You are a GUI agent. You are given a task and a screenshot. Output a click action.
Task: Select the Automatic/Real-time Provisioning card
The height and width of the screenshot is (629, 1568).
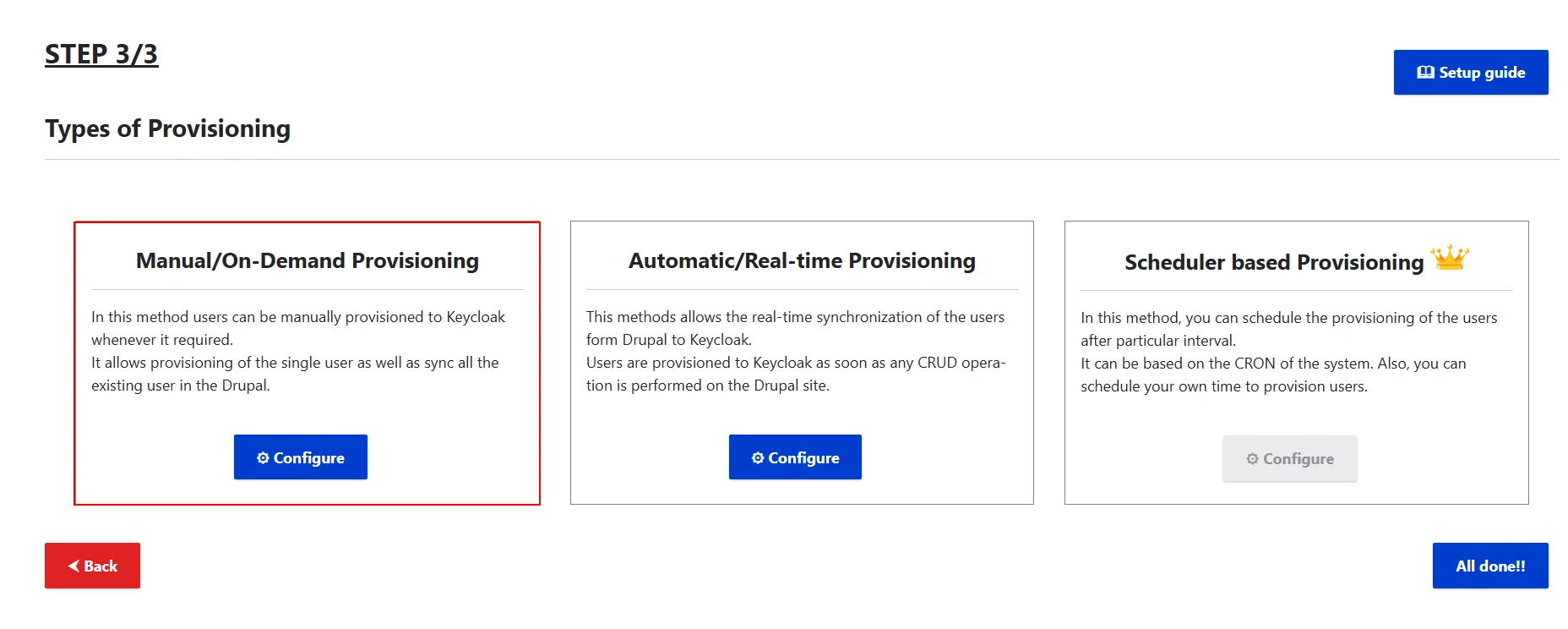801,364
